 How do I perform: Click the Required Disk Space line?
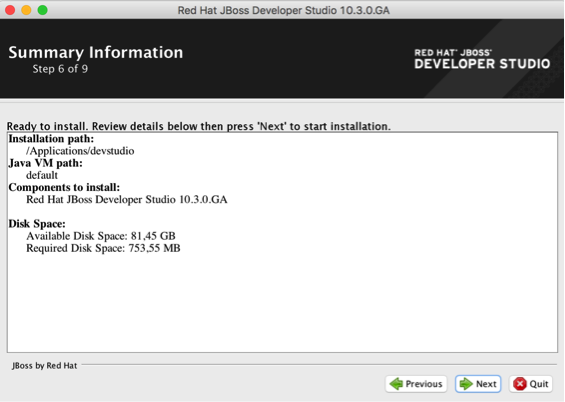pyautogui.click(x=103, y=248)
